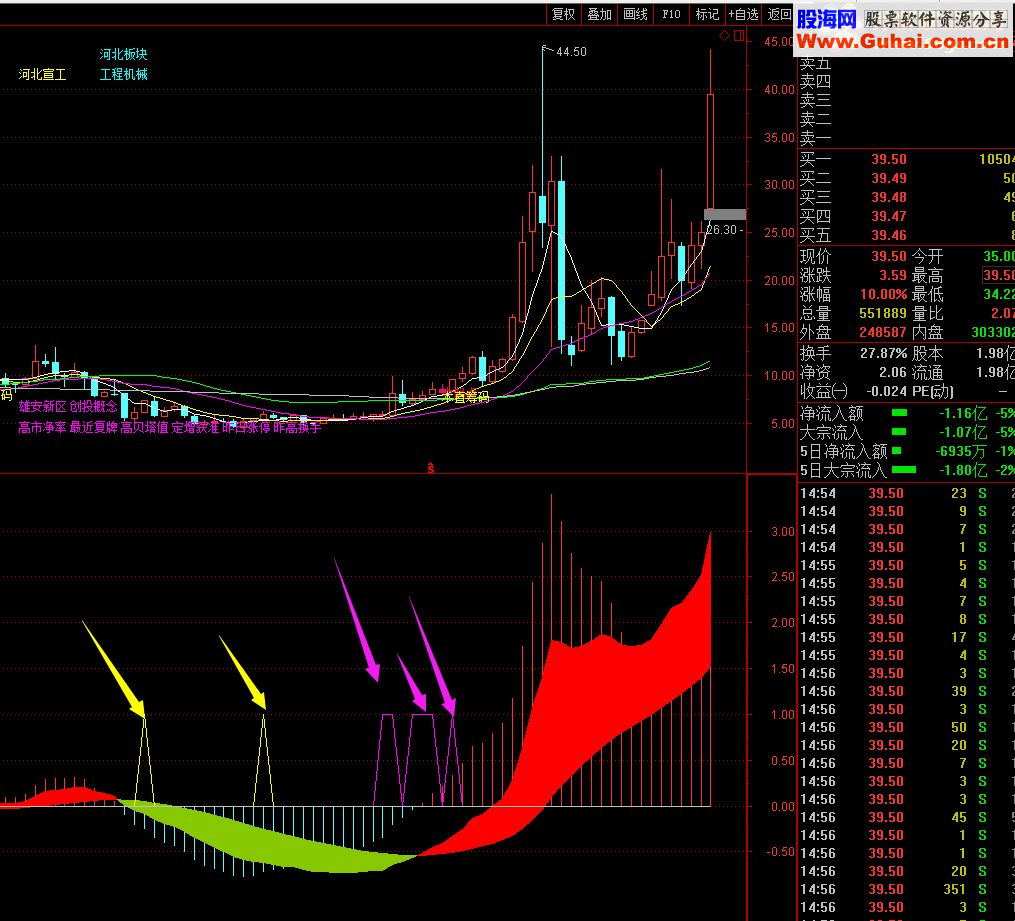This screenshot has width=1015, height=921.
Task: Click the 45.00 price axis label
Action: tap(779, 41)
